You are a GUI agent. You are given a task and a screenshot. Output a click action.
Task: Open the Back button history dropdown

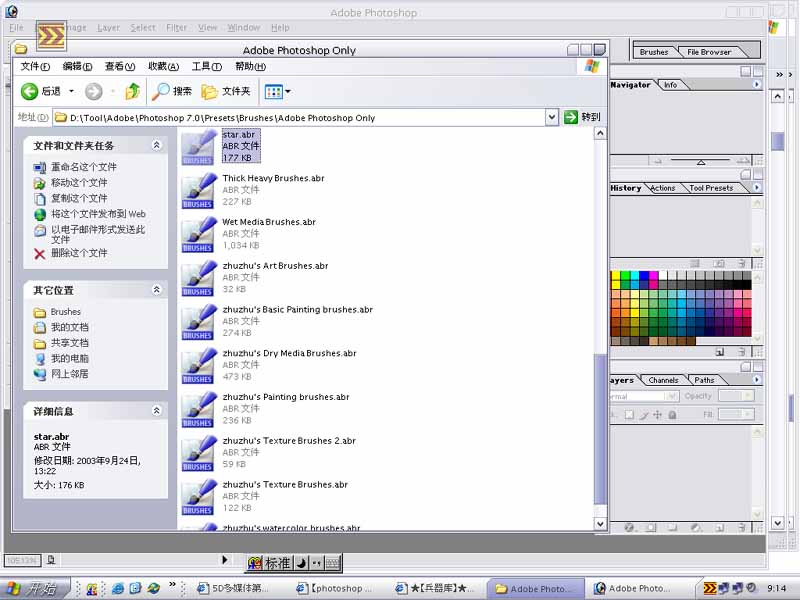point(71,91)
